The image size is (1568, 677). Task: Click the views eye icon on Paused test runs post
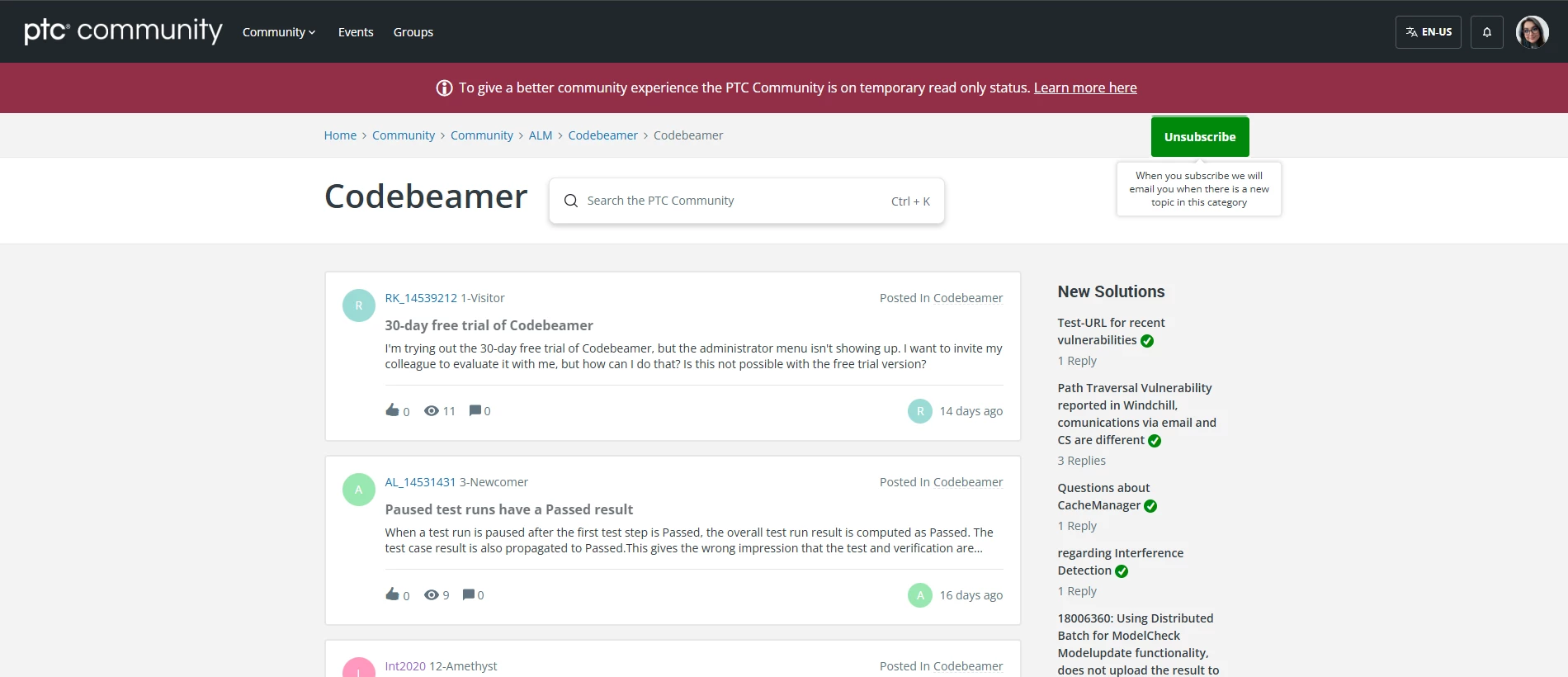point(431,594)
